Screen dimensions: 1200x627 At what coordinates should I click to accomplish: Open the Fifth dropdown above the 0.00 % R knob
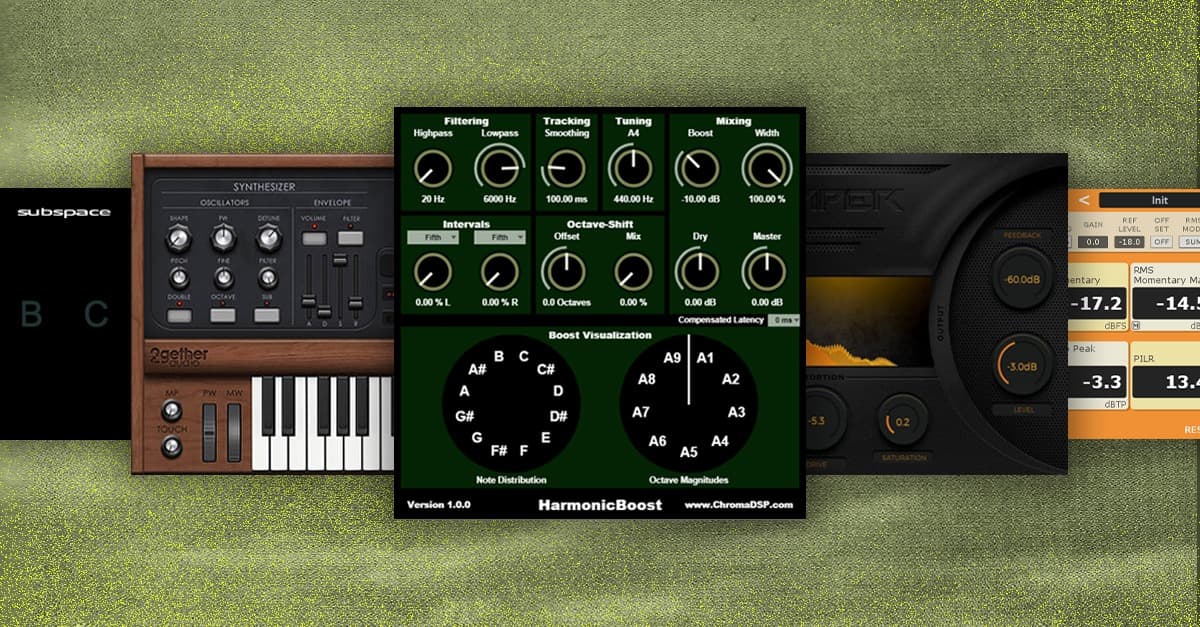pyautogui.click(x=499, y=238)
